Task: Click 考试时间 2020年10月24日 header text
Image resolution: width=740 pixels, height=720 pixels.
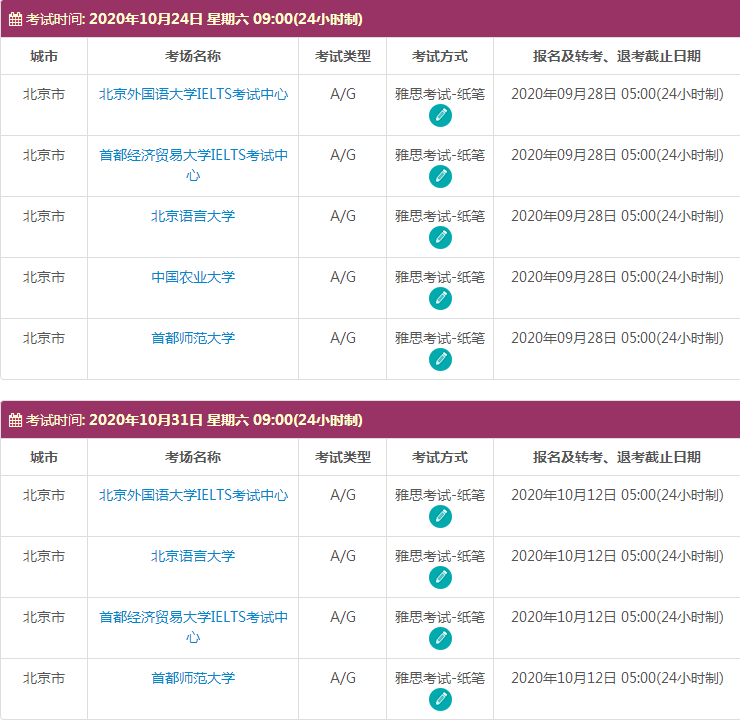Action: click(194, 19)
